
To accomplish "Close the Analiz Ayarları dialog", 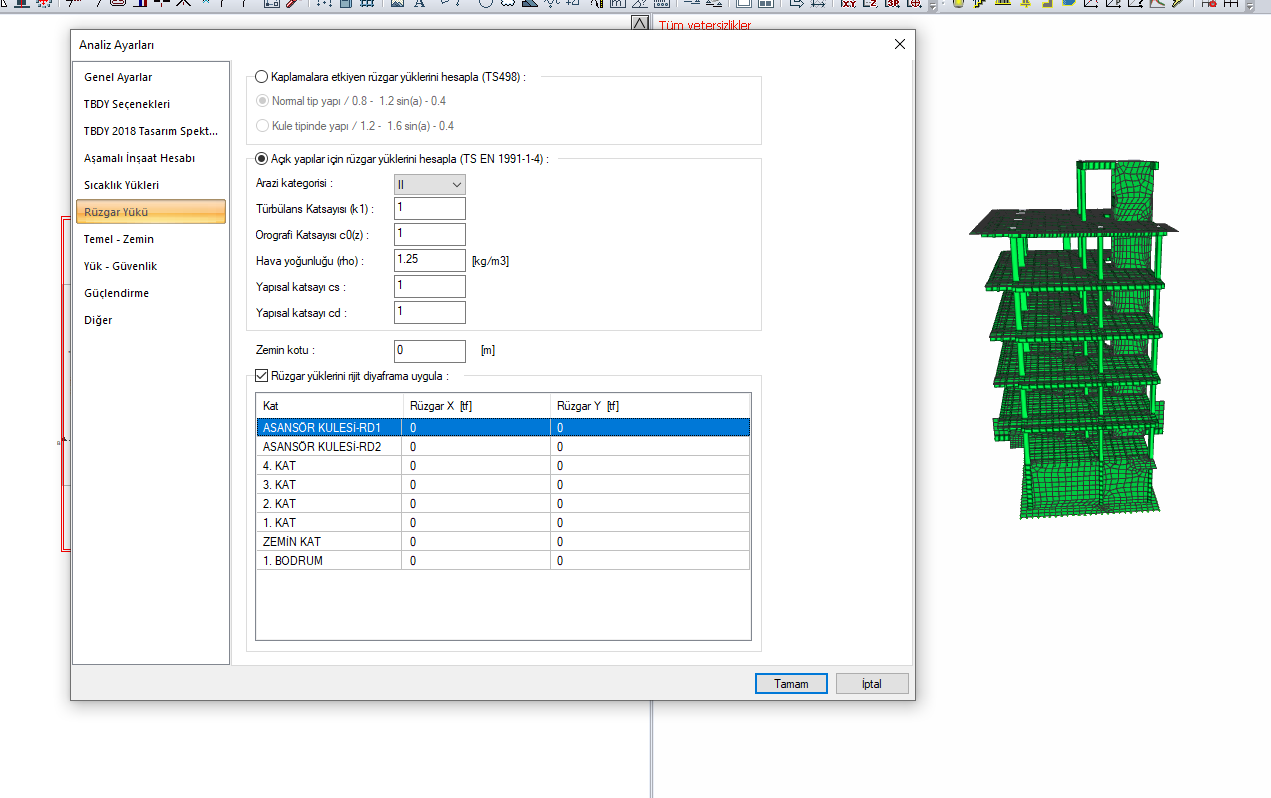I will [899, 44].
